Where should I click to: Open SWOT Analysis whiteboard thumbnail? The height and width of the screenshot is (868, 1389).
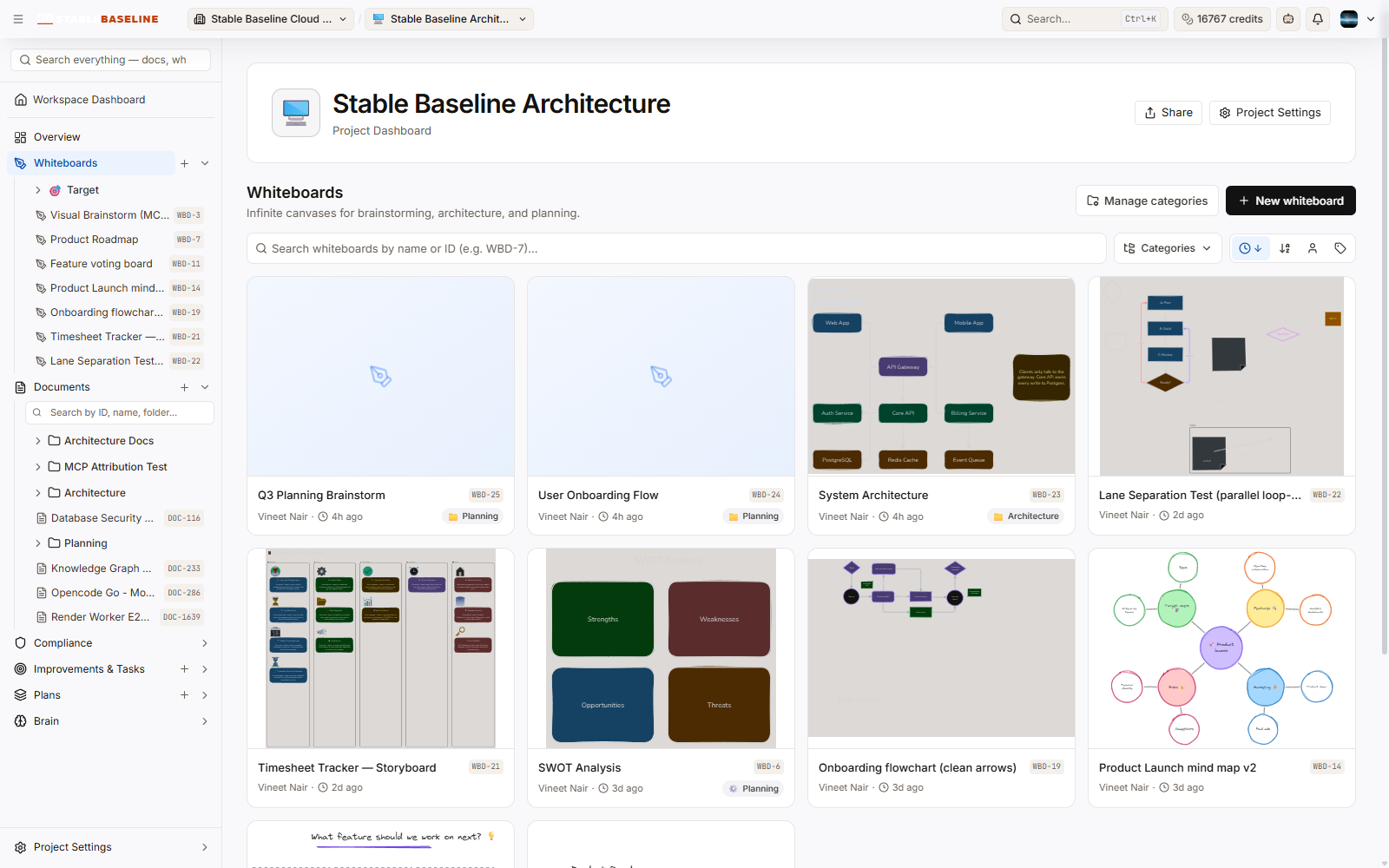pos(661,648)
